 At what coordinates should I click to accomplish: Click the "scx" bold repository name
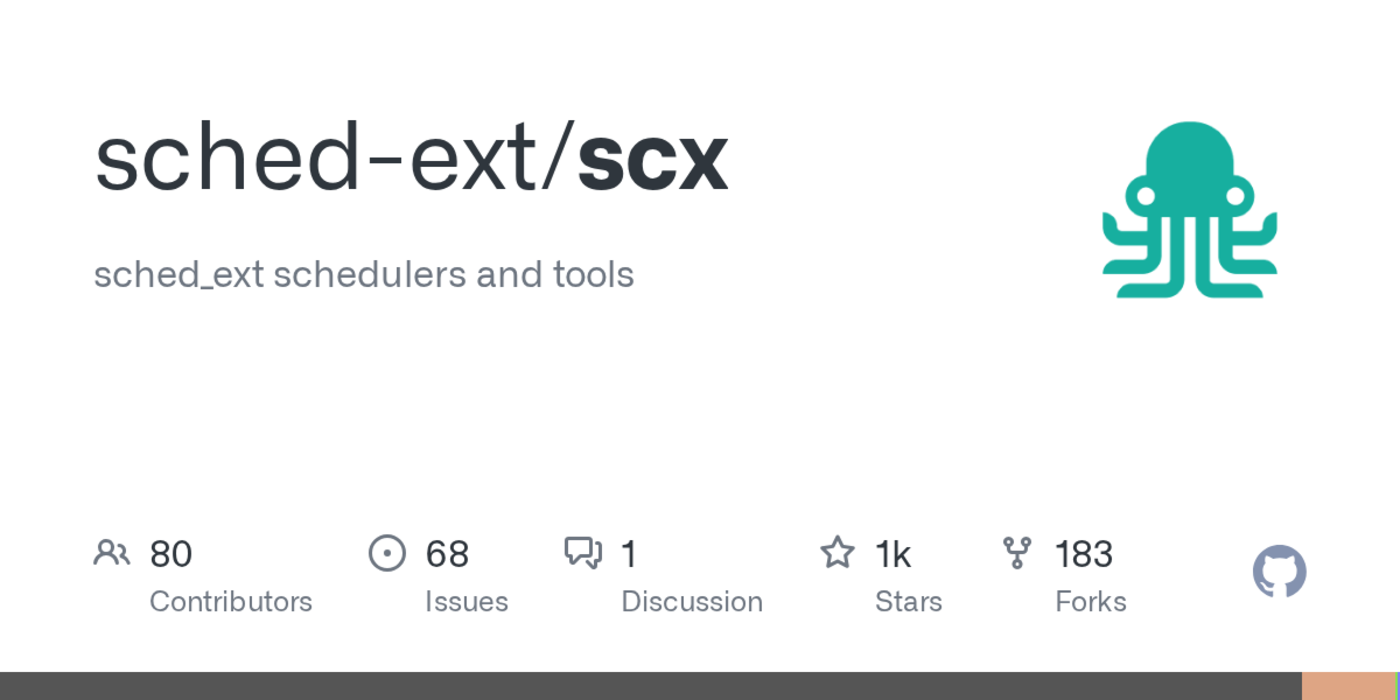(652, 160)
